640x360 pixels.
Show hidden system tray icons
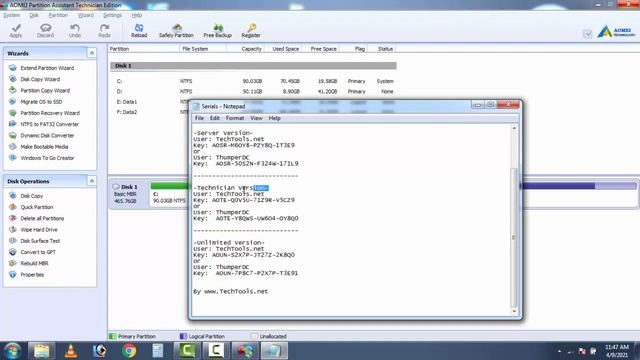coord(559,351)
